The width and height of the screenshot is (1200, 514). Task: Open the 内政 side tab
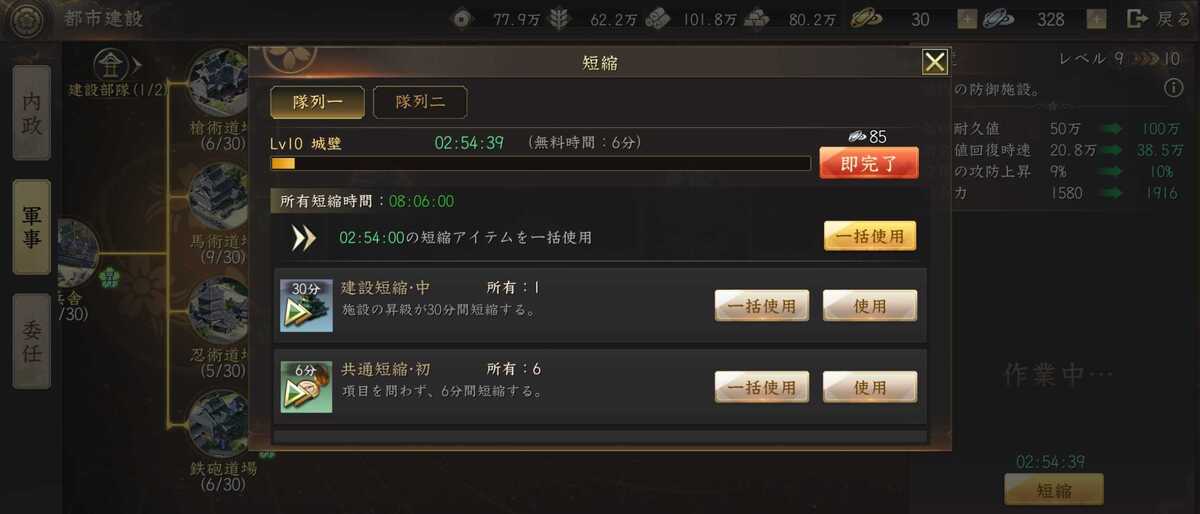[32, 113]
